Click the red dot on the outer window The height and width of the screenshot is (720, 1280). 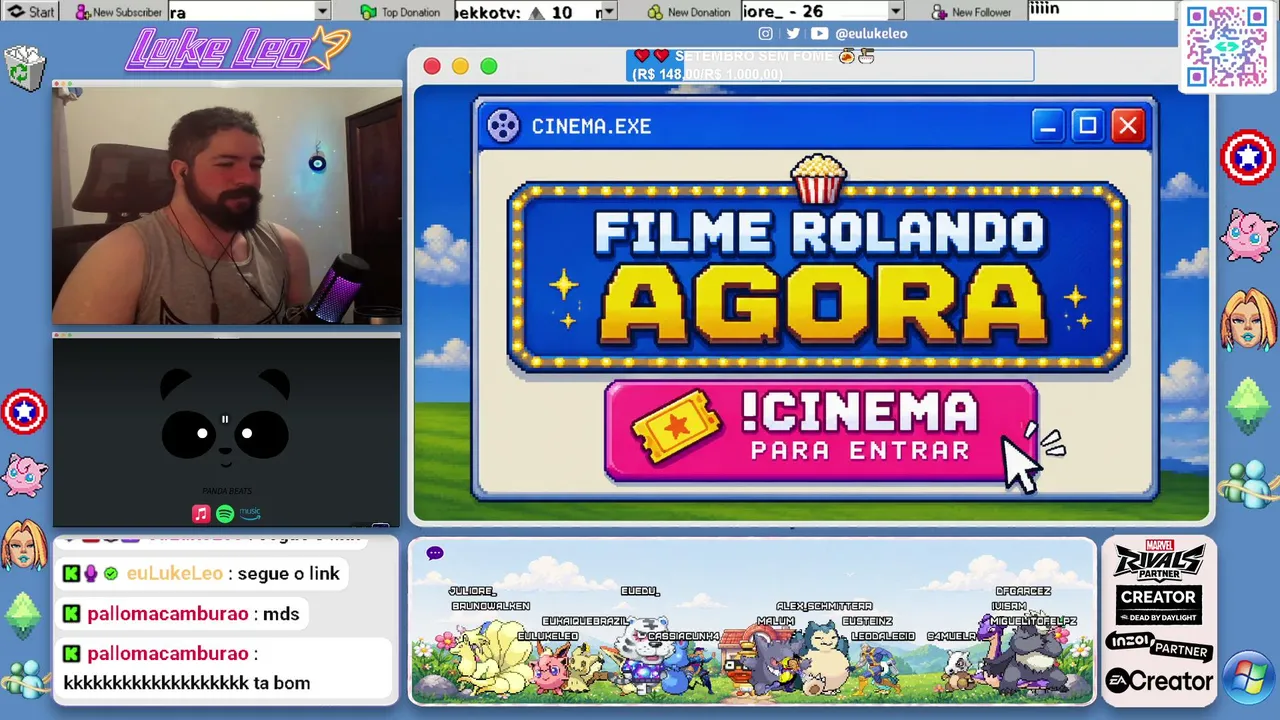click(x=432, y=66)
